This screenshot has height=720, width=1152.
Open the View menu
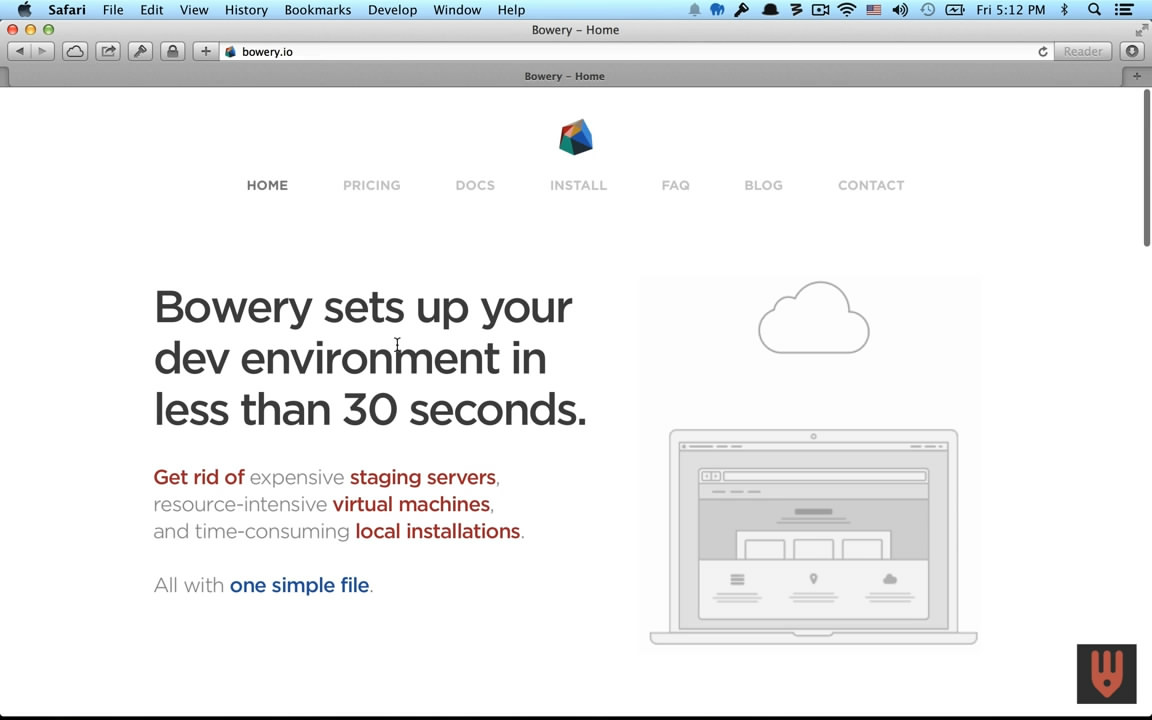point(194,10)
